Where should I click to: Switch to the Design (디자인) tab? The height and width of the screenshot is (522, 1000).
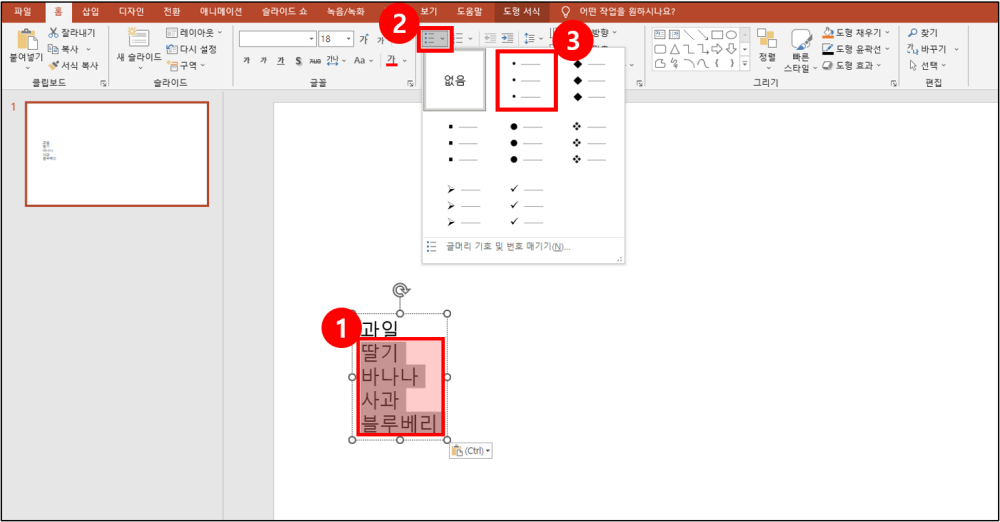(x=131, y=11)
